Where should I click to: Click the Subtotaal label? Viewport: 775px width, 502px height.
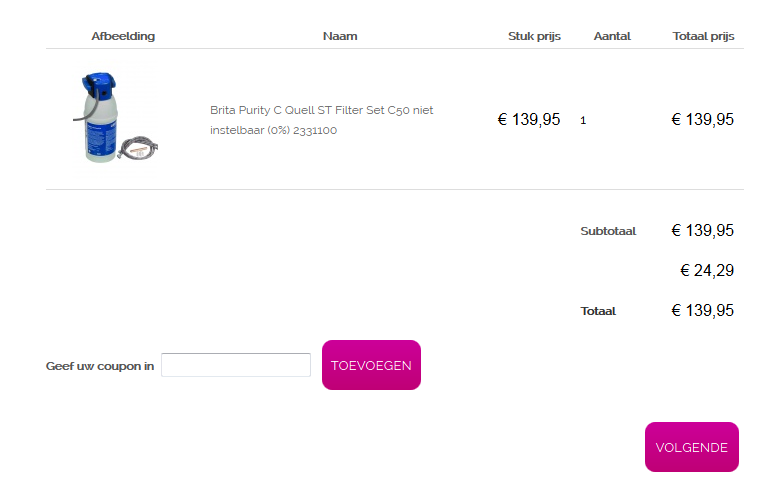[608, 231]
